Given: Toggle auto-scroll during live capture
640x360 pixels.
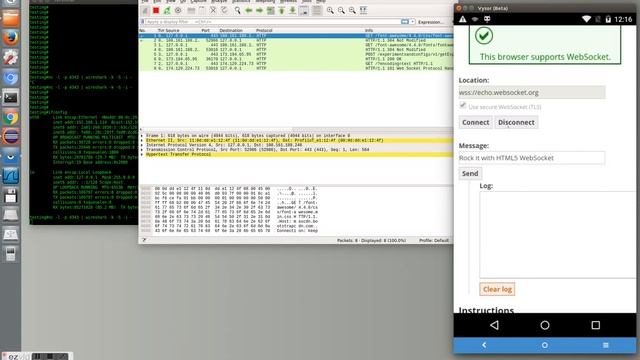Looking at the screenshot, I should [304, 11].
